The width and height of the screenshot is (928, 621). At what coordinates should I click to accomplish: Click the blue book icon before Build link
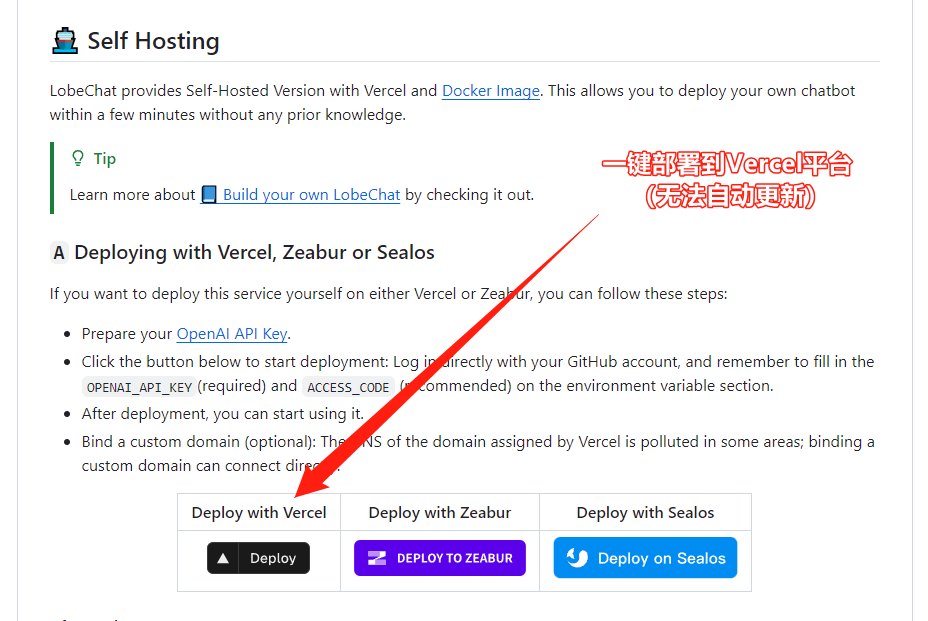[x=209, y=195]
